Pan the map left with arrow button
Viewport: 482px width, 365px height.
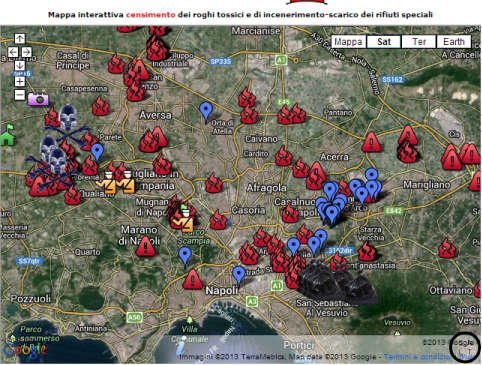point(13,52)
